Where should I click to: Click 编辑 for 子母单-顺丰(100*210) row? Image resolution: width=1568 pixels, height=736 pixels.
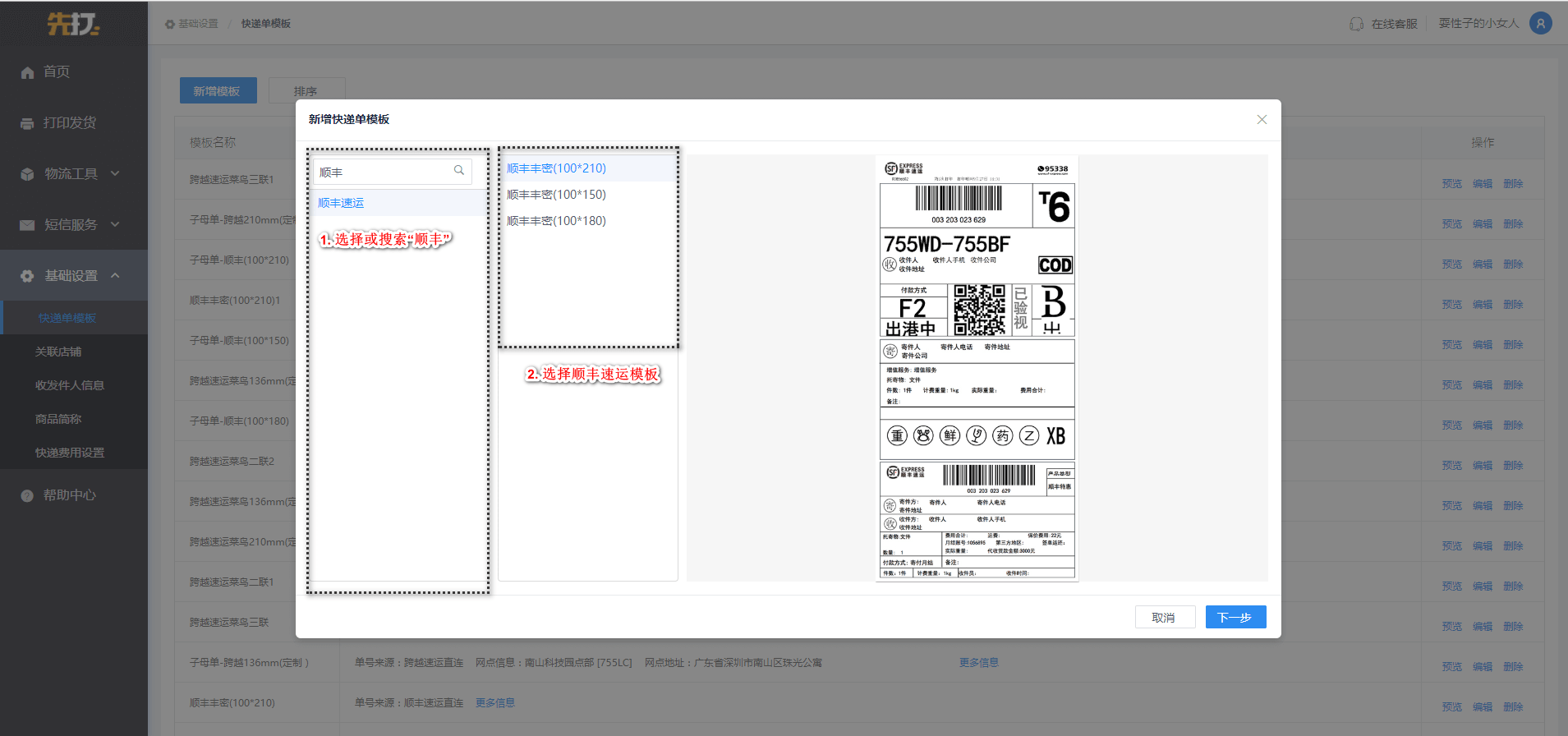1483,264
